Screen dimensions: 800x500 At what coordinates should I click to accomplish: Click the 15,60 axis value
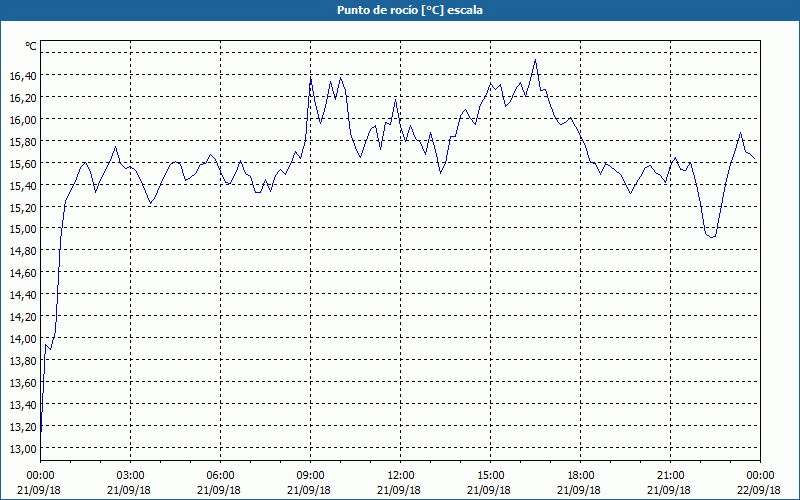pos(23,163)
